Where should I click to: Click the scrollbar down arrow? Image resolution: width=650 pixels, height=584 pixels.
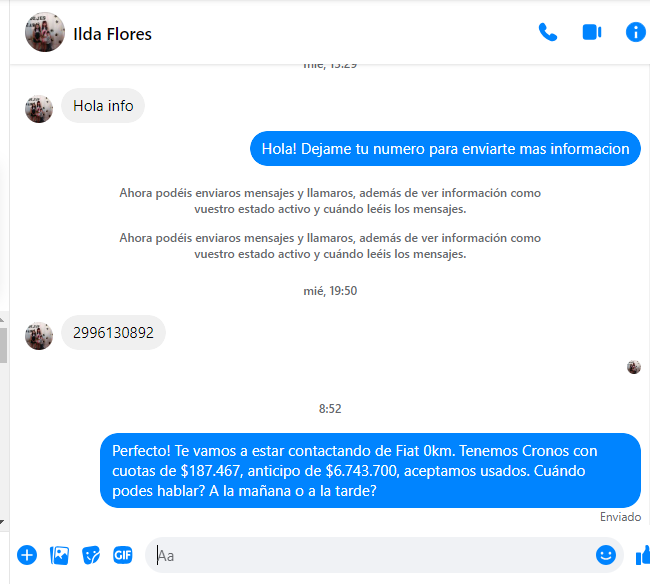2,521
